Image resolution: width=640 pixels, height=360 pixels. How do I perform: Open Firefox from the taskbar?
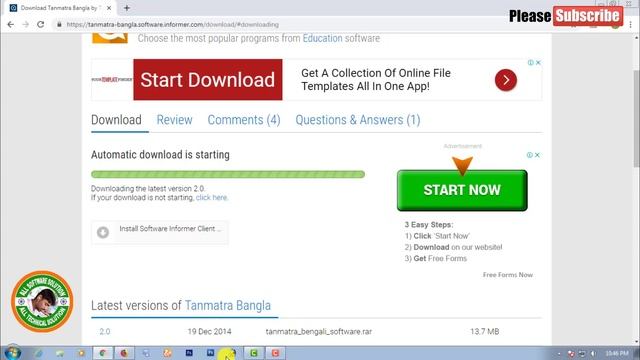[x=124, y=353]
